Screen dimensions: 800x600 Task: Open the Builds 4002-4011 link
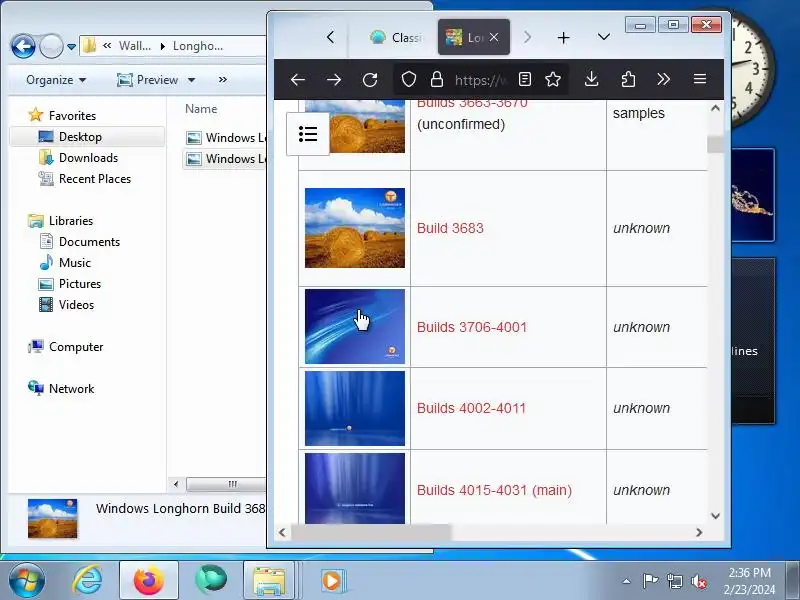pos(471,408)
